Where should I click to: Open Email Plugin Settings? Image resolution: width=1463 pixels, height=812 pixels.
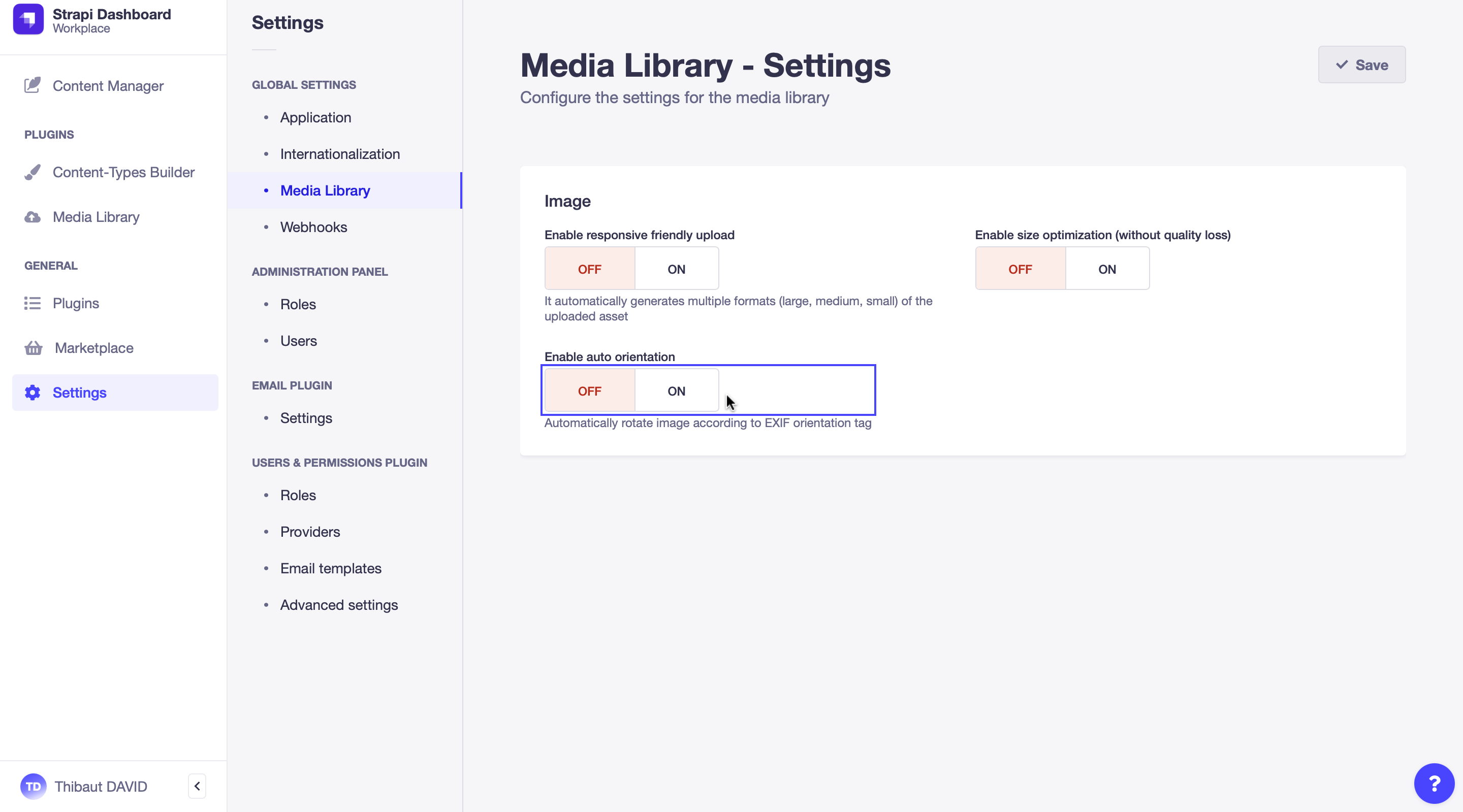306,418
